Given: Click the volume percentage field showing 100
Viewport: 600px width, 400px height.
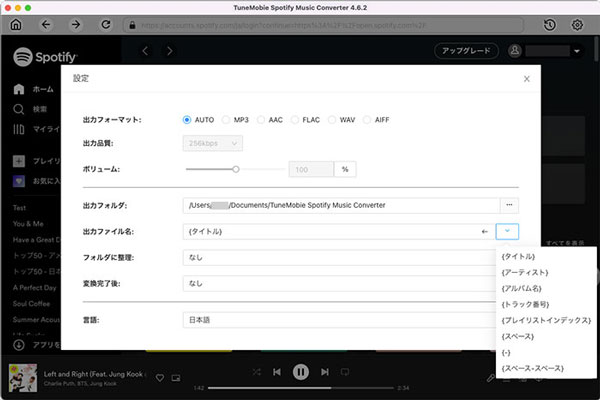Looking at the screenshot, I should tap(311, 169).
